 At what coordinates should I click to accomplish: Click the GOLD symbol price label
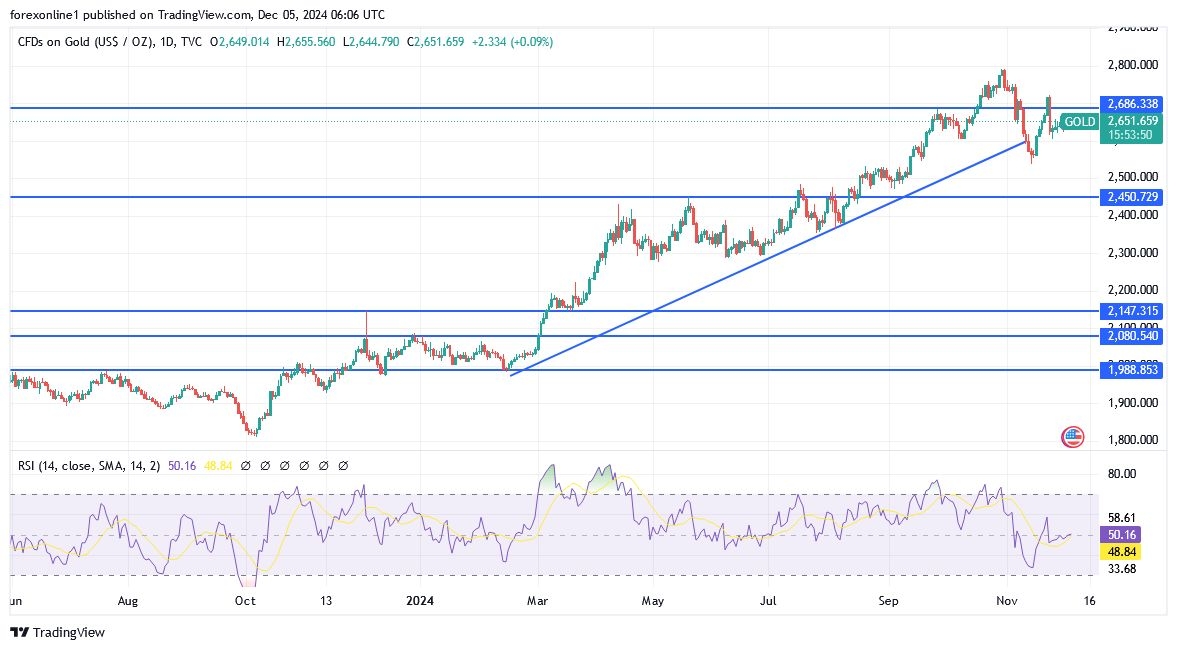[x=1079, y=121]
